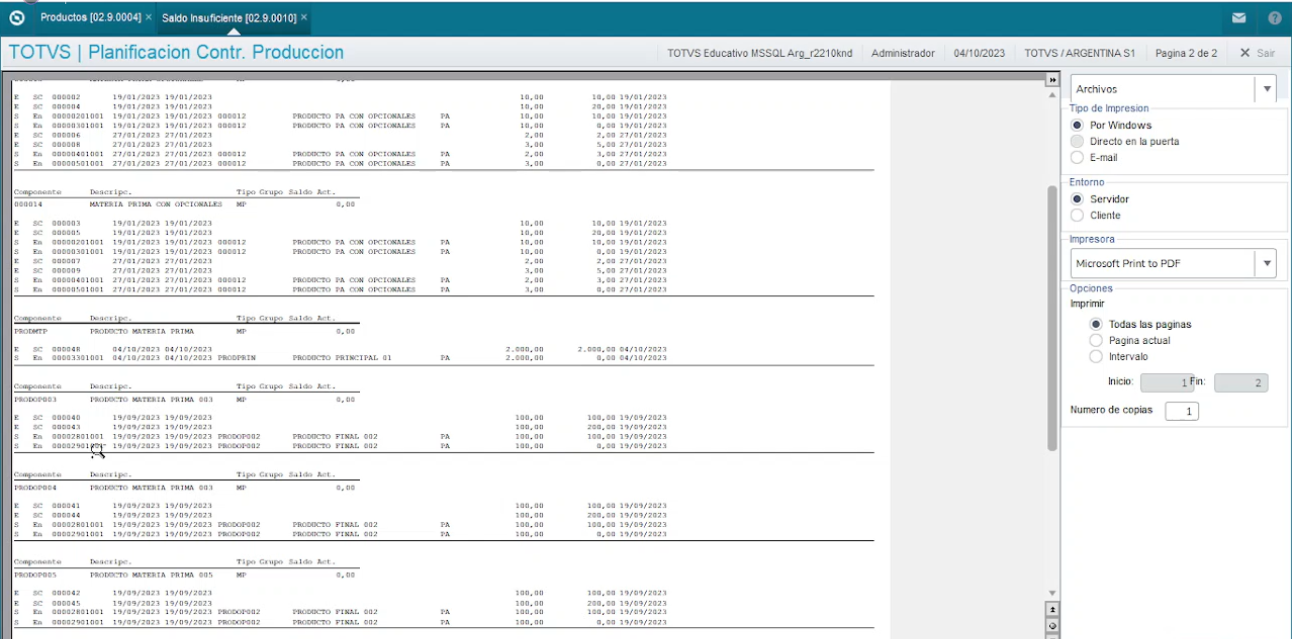Image resolution: width=1292 pixels, height=639 pixels.
Task: Click Tipo de Impresion group label
Action: (x=1109, y=108)
